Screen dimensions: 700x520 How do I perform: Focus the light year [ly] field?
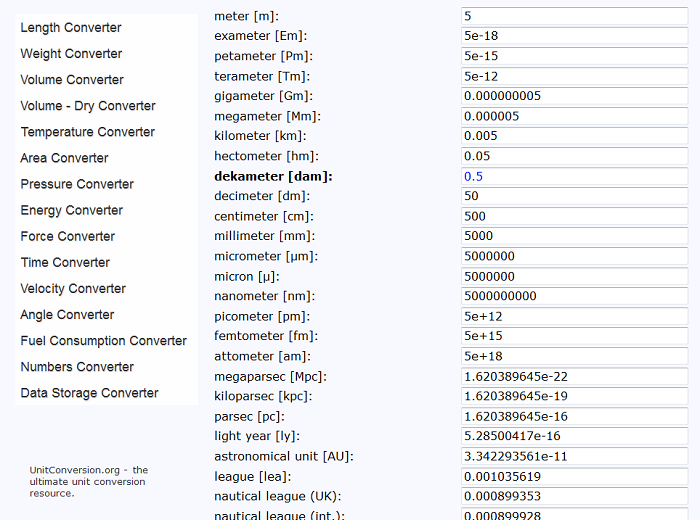(575, 436)
